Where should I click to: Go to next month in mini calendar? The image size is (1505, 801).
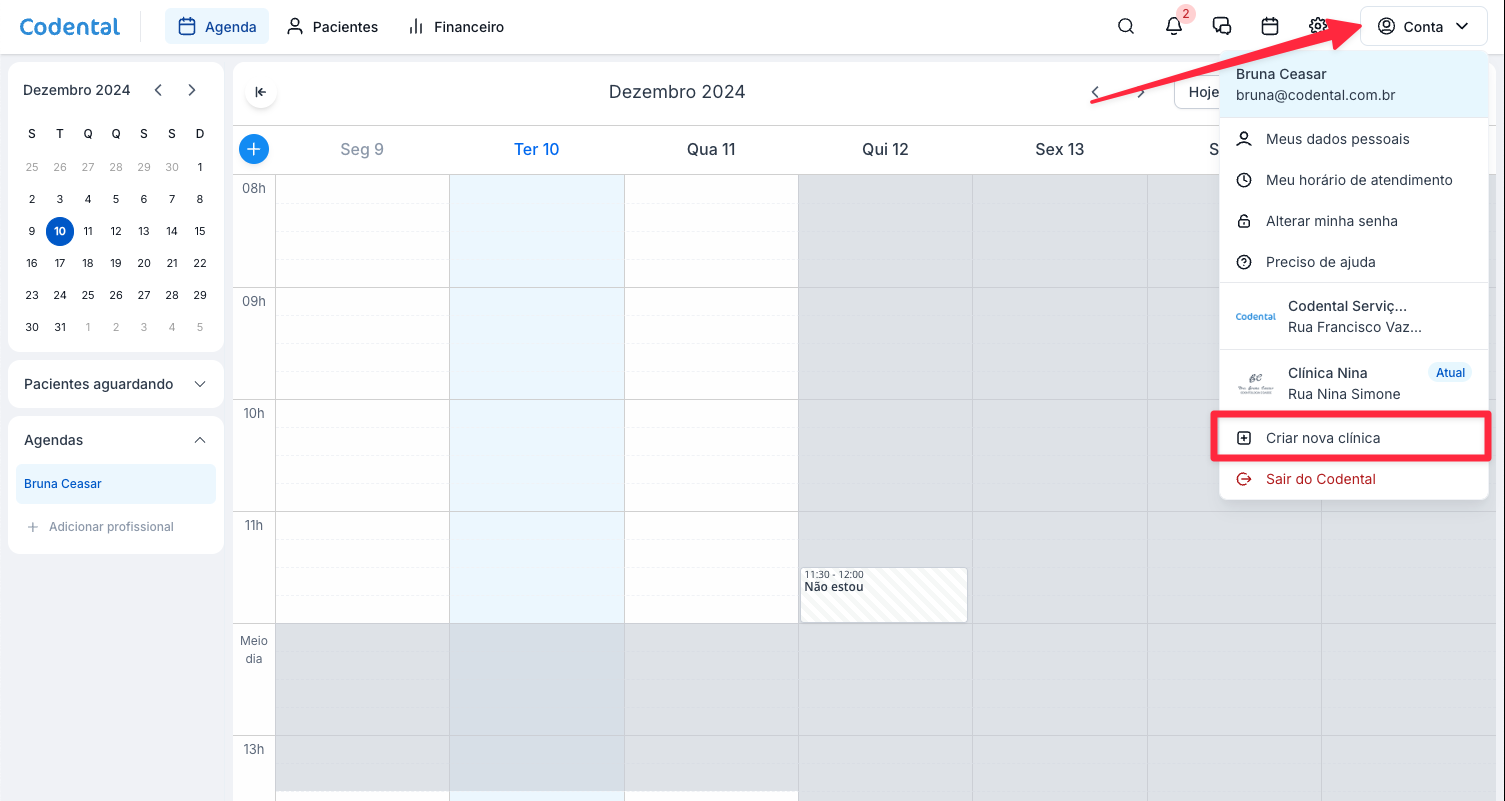(192, 90)
